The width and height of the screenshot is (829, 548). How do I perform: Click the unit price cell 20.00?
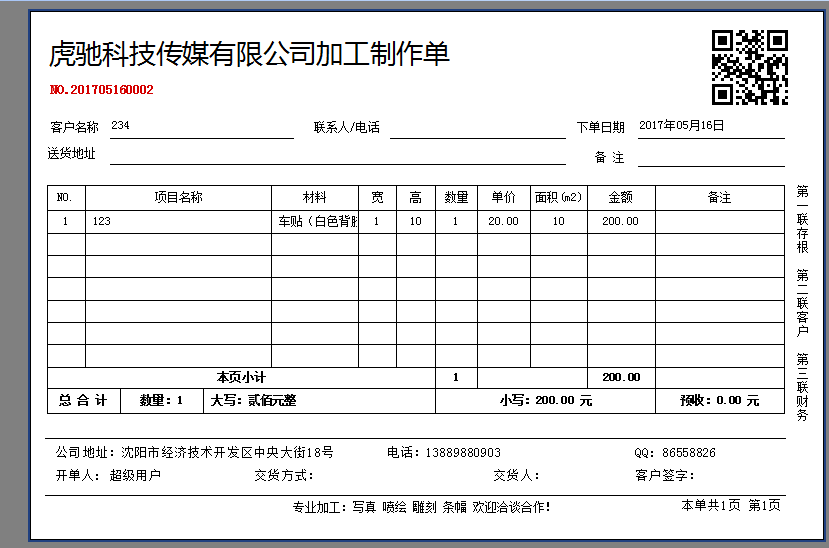coord(503,222)
